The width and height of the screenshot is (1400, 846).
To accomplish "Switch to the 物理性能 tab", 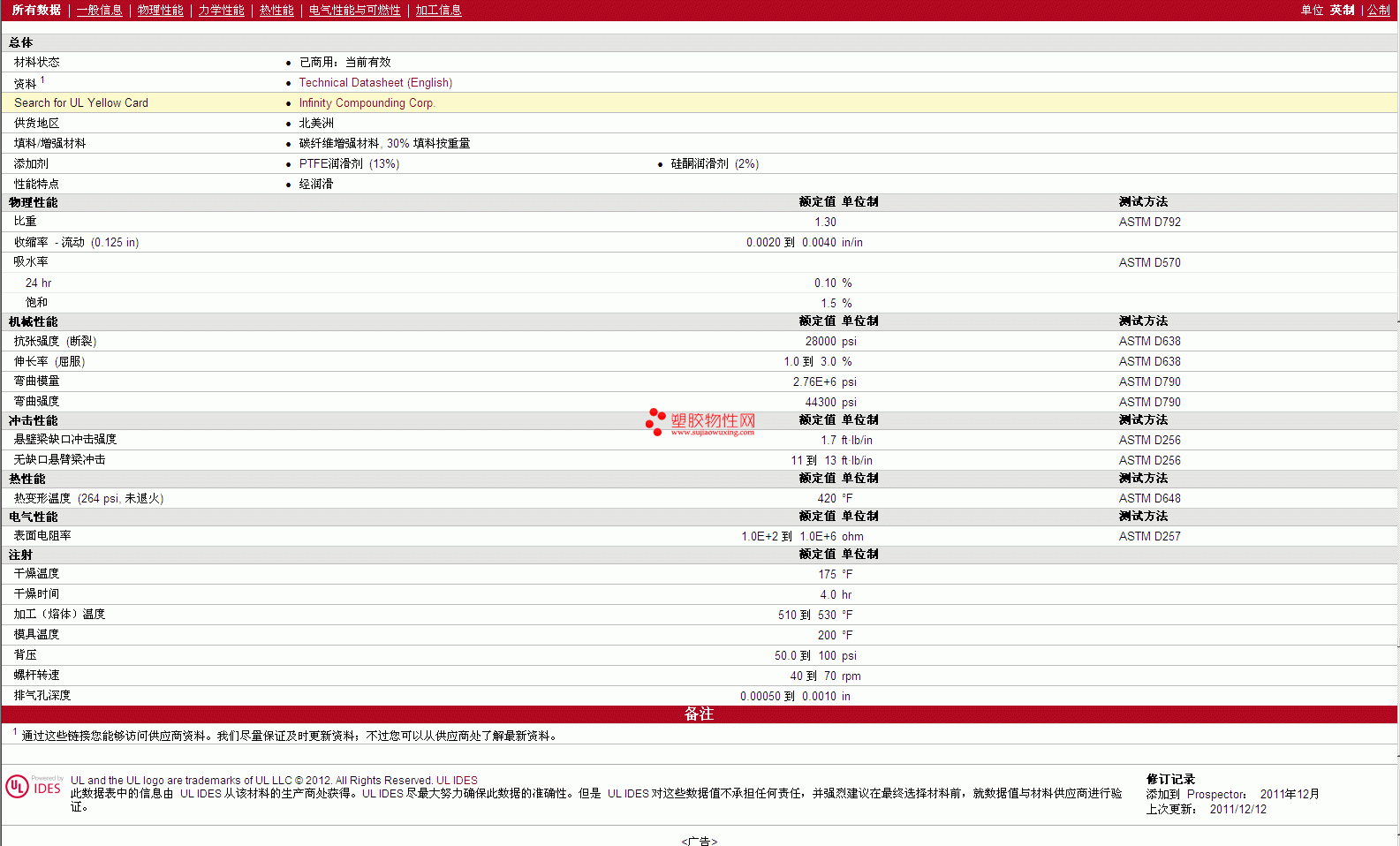I will coord(160,10).
